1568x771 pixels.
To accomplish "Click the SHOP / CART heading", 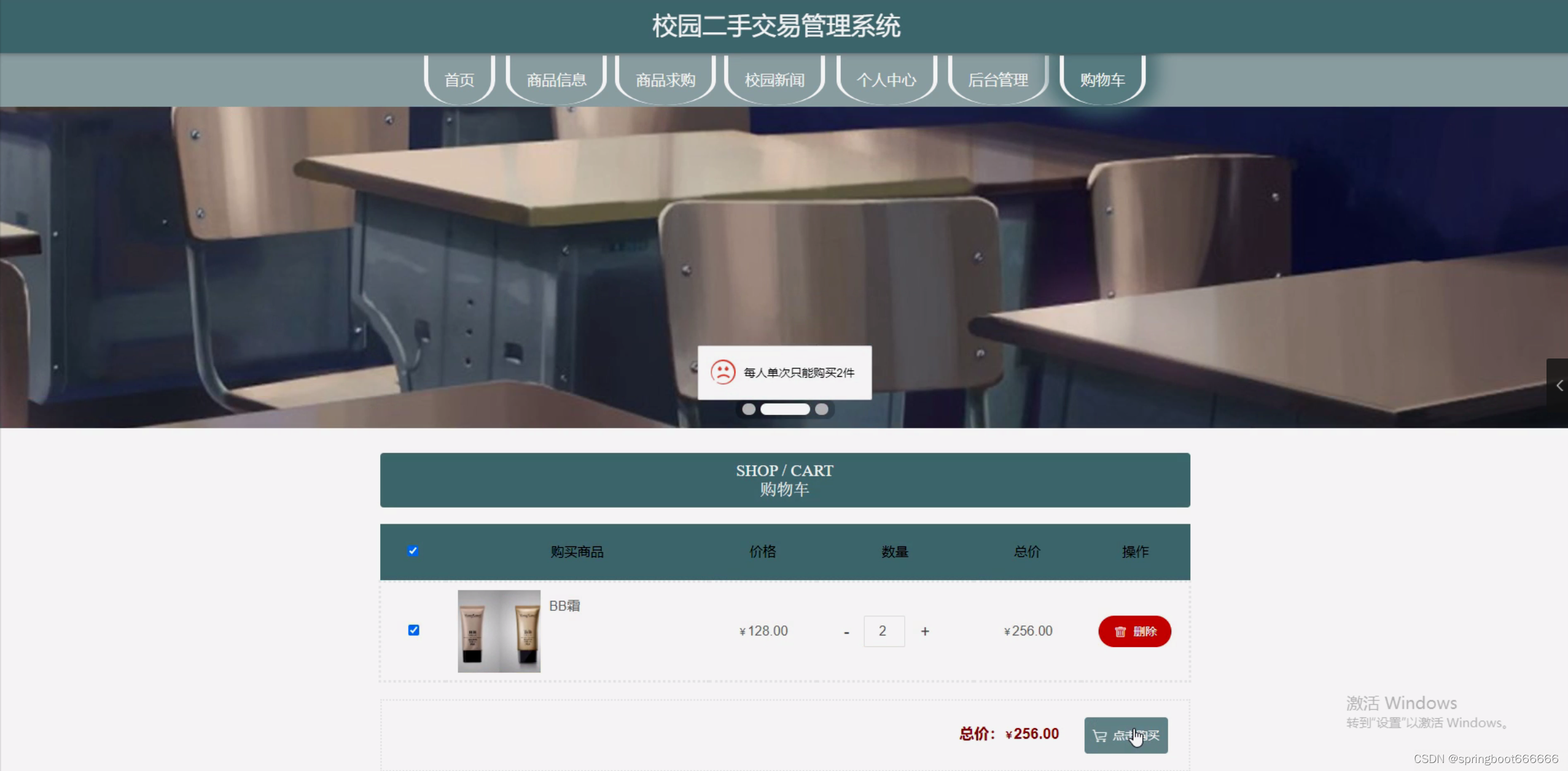I will pyautogui.click(x=785, y=471).
